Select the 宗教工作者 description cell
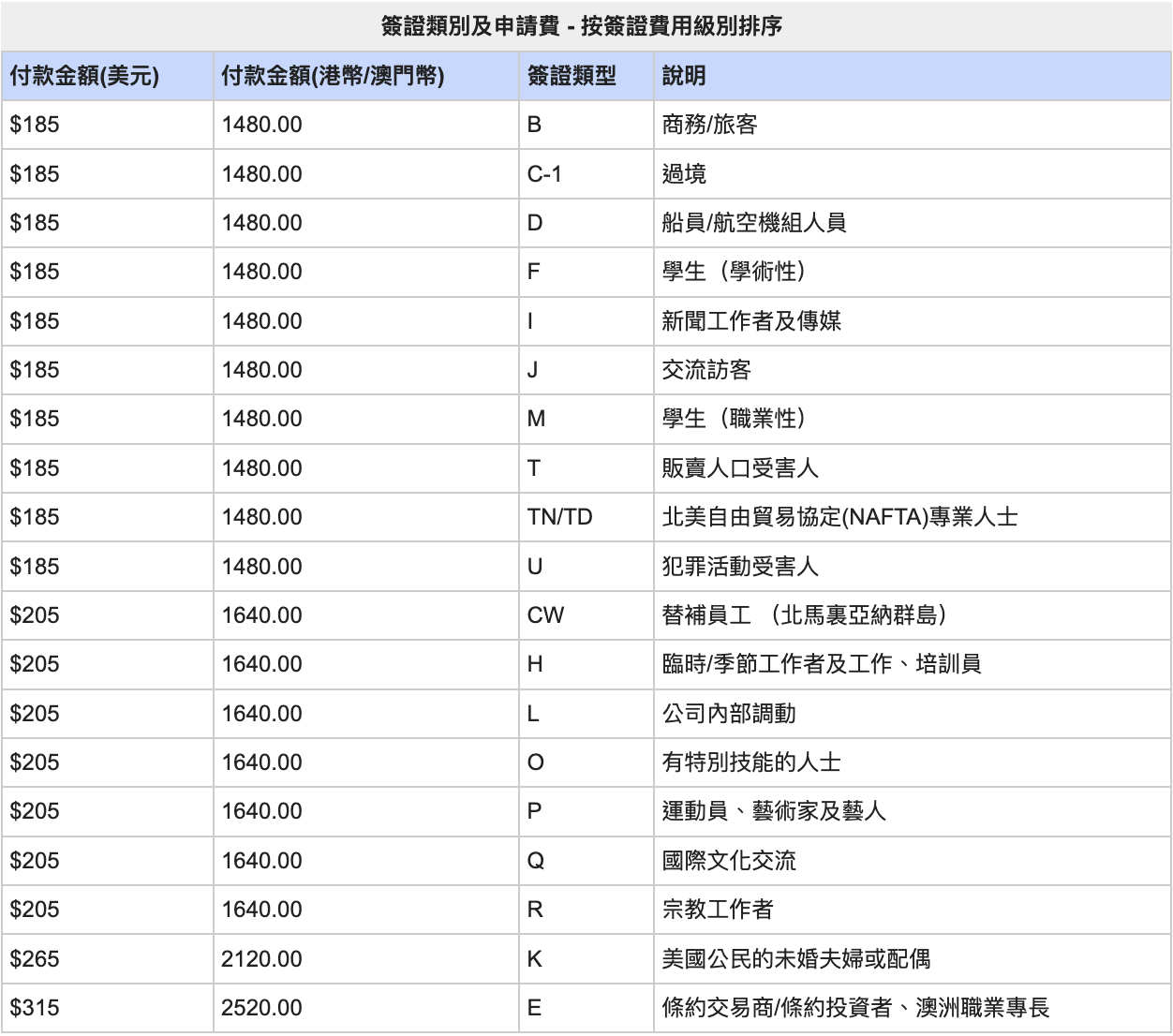 coord(718,910)
